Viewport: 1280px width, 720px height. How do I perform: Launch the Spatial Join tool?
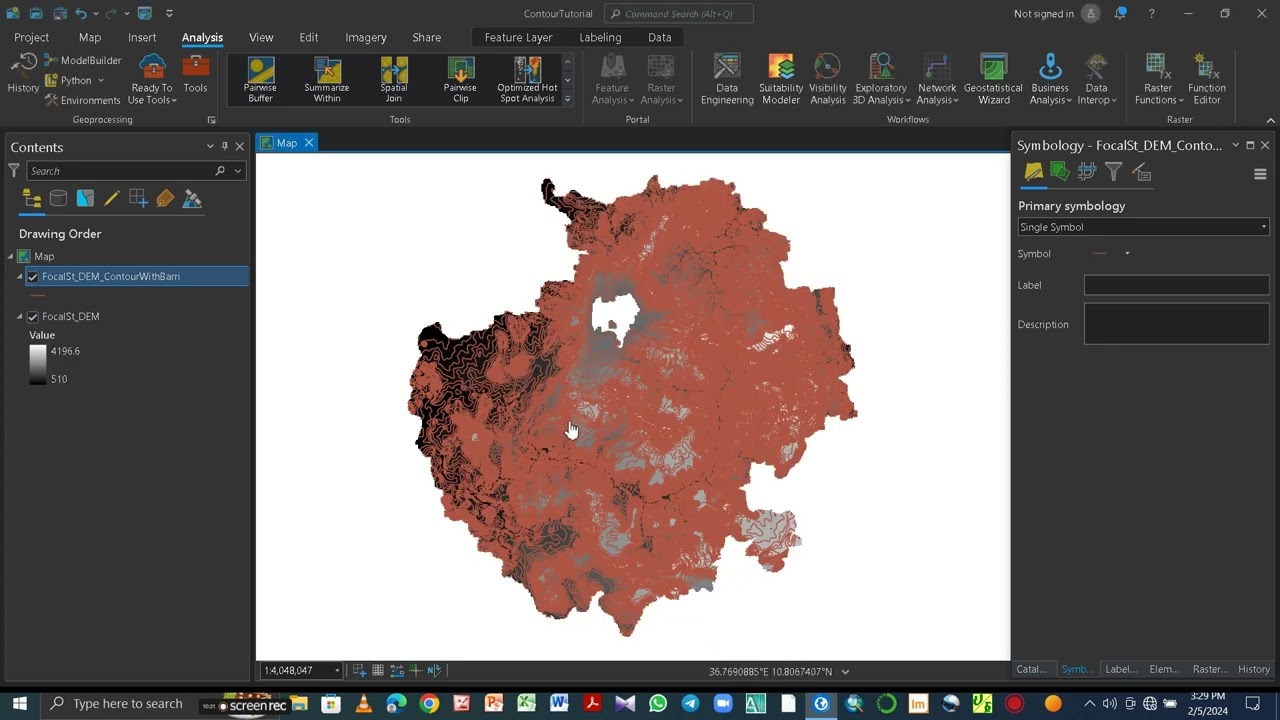click(394, 80)
